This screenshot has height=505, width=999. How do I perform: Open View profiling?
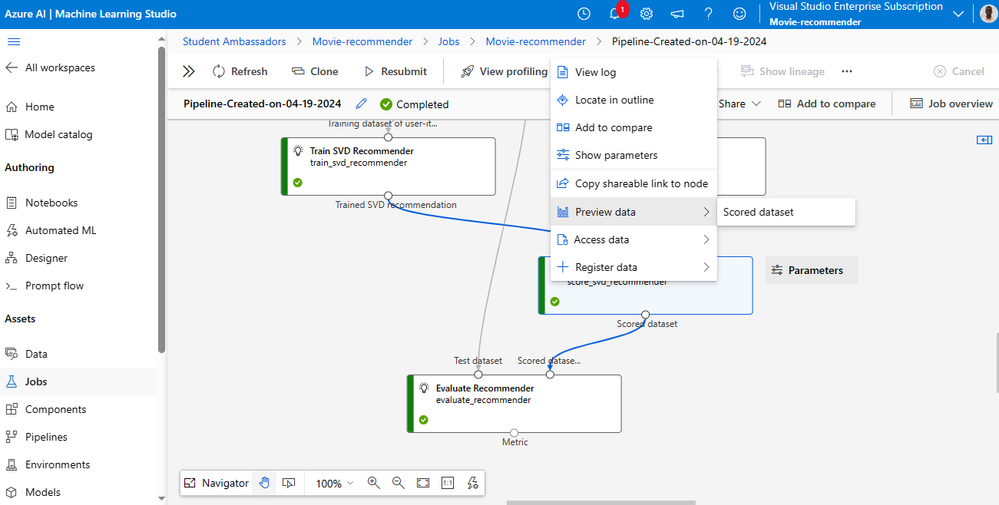coord(504,71)
